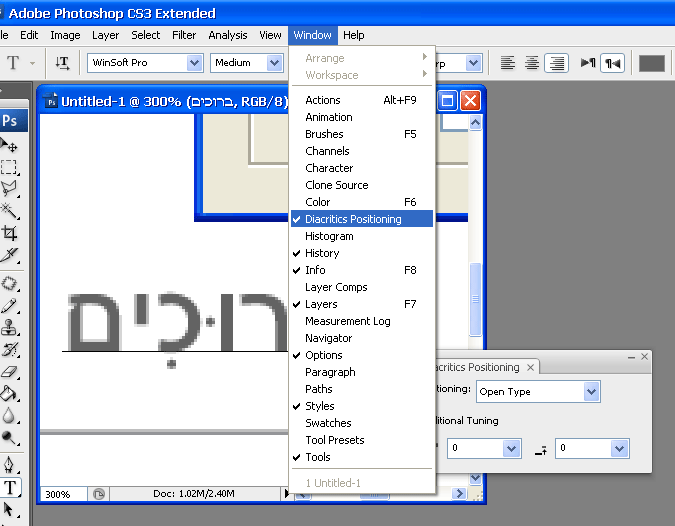The height and width of the screenshot is (526, 675).
Task: Open the font family WinSoft Pro dropdown
Action: [x=195, y=63]
